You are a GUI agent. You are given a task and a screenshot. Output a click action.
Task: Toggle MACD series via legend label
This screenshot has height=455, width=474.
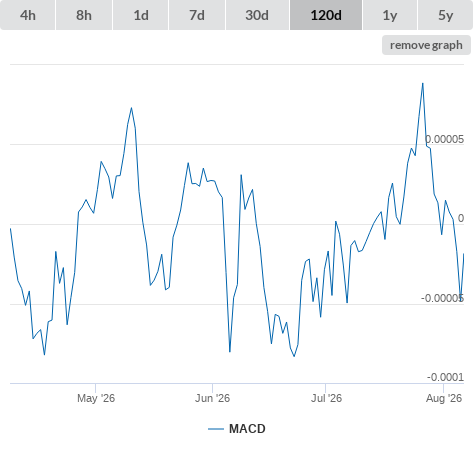click(x=247, y=429)
